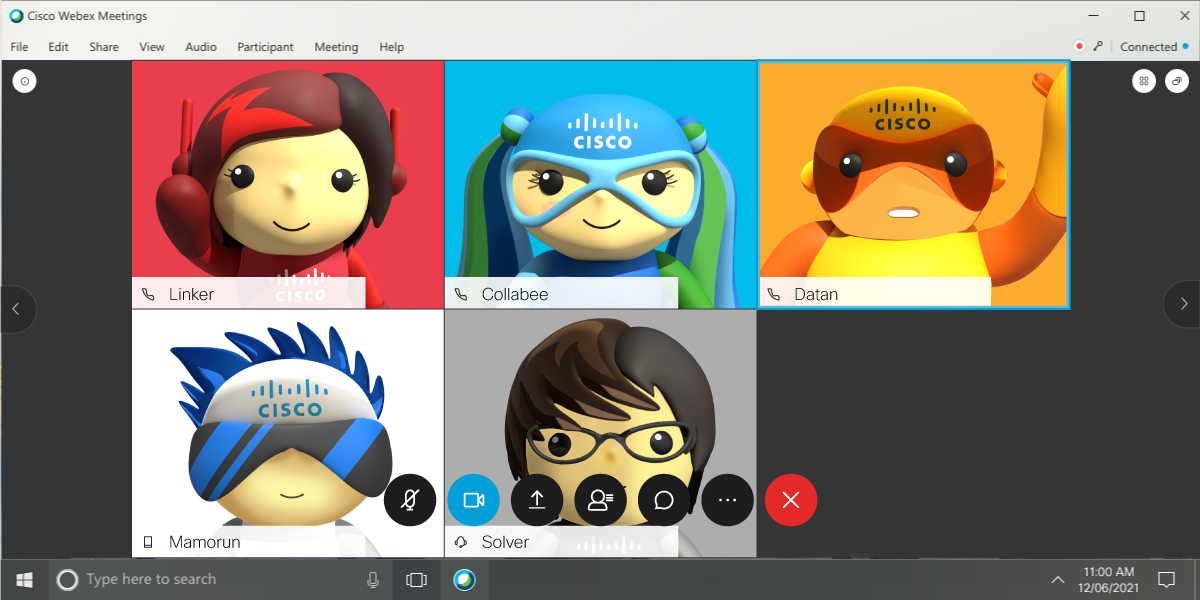
Task: Select Mamorun's video tile
Action: (288, 433)
